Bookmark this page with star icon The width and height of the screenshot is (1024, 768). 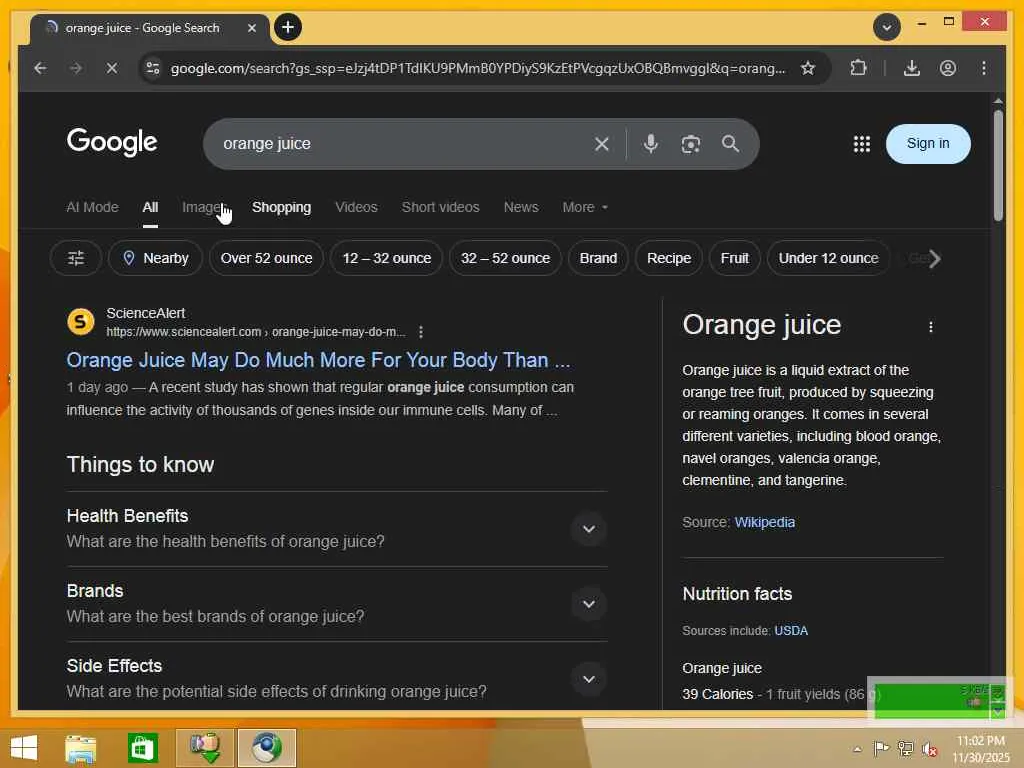click(808, 68)
